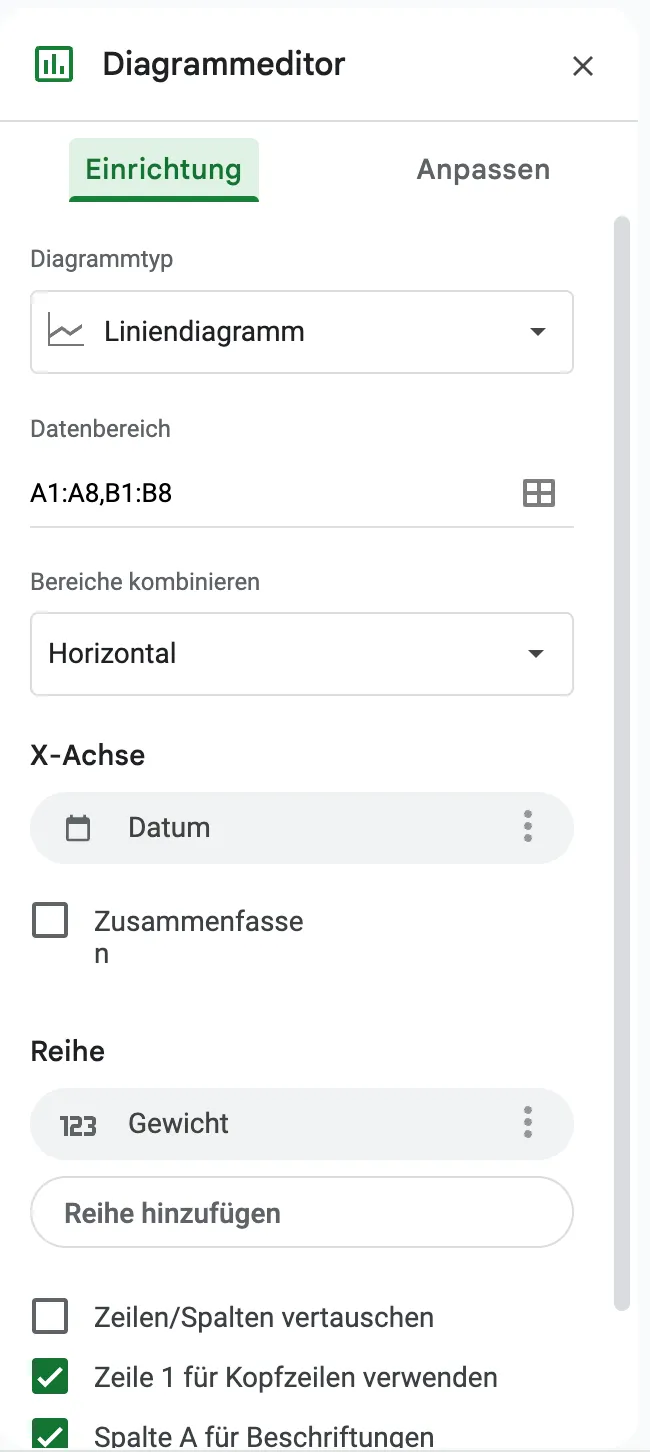
Task: Click the Diagrammeditor title bar chart icon
Action: click(54, 63)
